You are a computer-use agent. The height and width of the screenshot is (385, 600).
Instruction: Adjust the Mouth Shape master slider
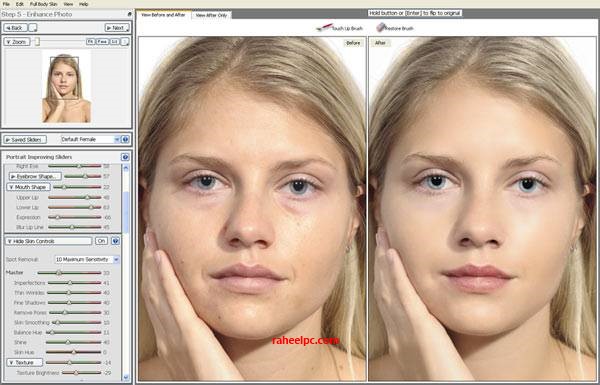(77, 187)
